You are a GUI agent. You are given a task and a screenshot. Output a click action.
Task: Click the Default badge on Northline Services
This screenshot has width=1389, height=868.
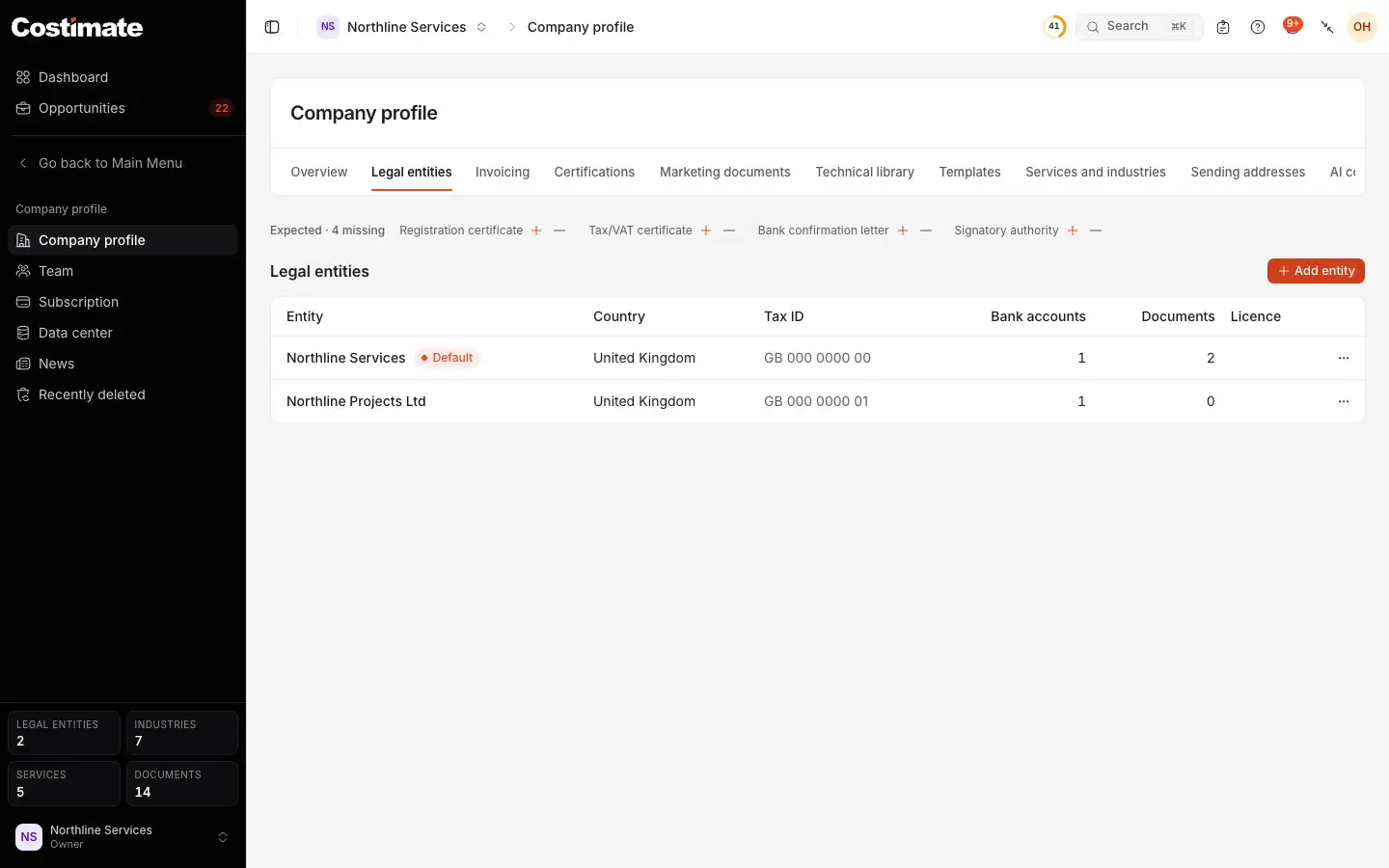click(448, 358)
